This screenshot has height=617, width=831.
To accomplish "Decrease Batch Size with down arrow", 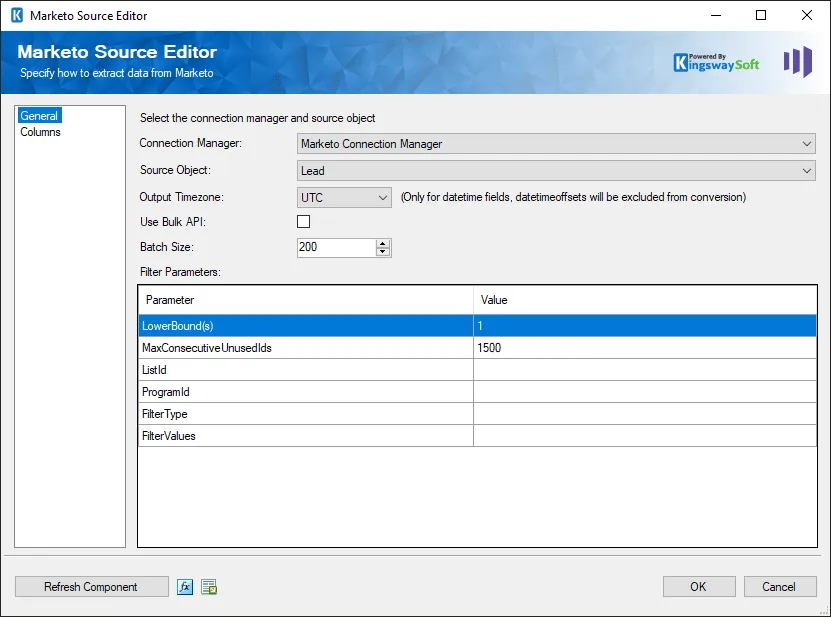I will point(383,252).
